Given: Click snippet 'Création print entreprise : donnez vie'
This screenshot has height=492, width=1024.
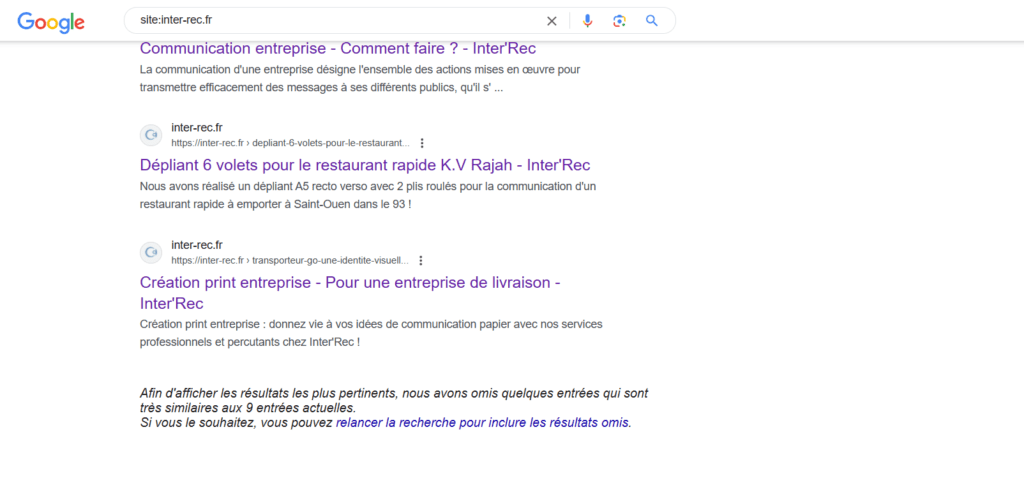Looking at the screenshot, I should [371, 333].
